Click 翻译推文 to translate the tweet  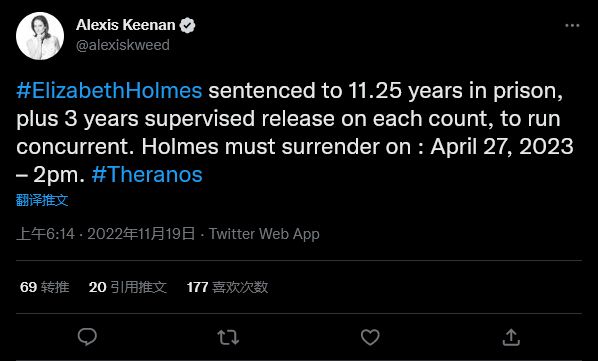point(42,200)
